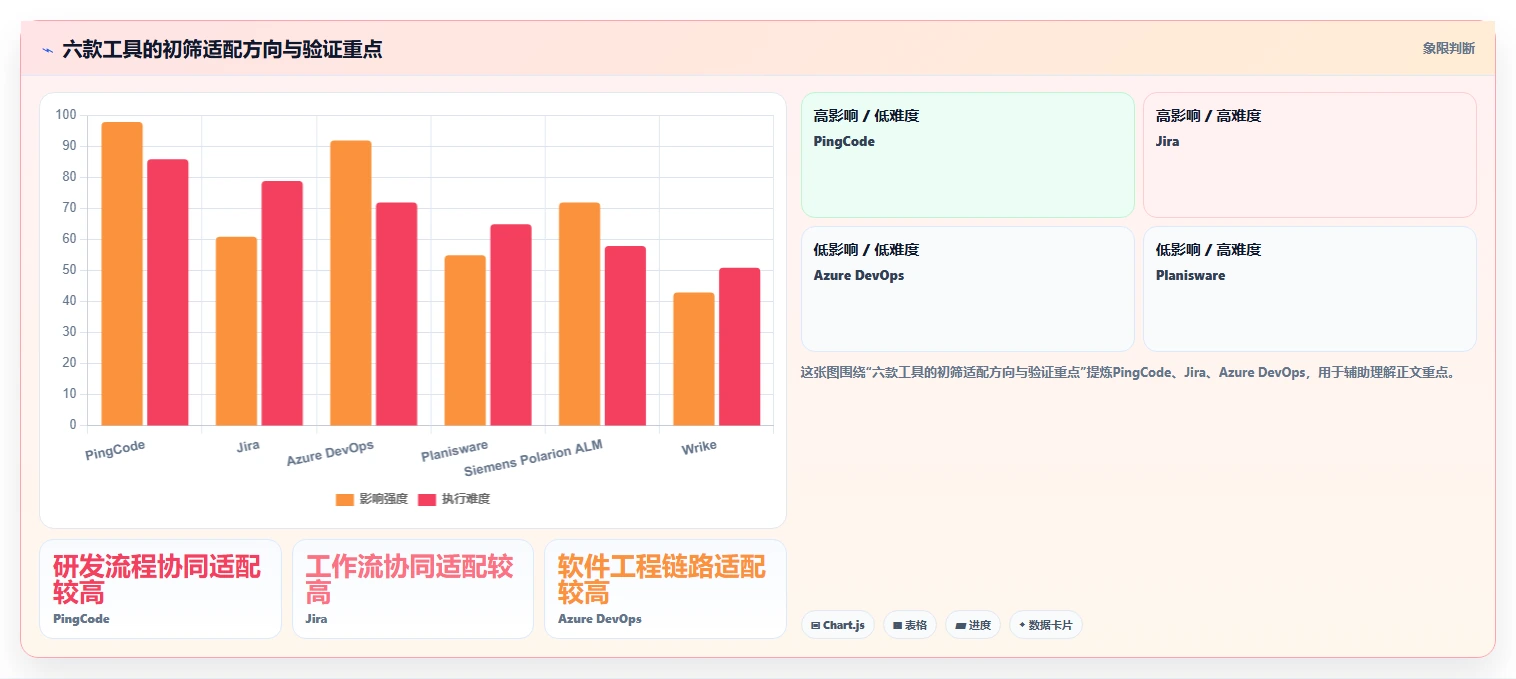This screenshot has width=1516, height=679.
Task: Toggle the orange 影响强度 legend swatch
Action: 345,499
